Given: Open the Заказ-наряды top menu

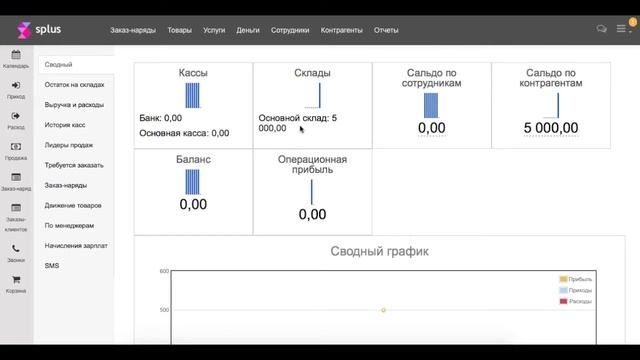Looking at the screenshot, I should point(133,30).
